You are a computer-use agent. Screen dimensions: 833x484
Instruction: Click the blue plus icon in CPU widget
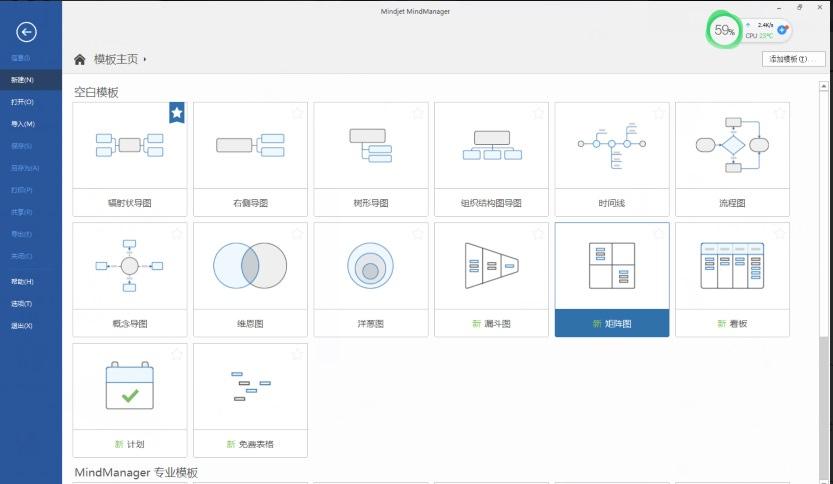783,30
